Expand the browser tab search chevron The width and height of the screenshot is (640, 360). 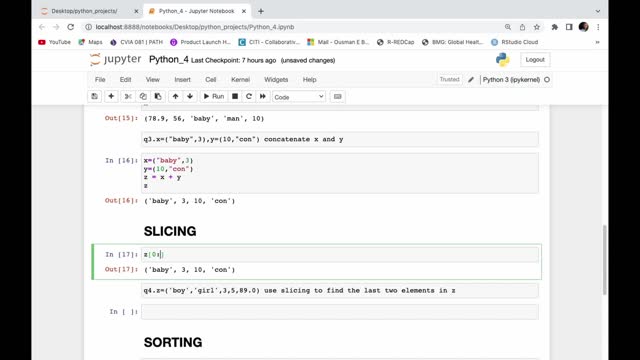point(598,11)
